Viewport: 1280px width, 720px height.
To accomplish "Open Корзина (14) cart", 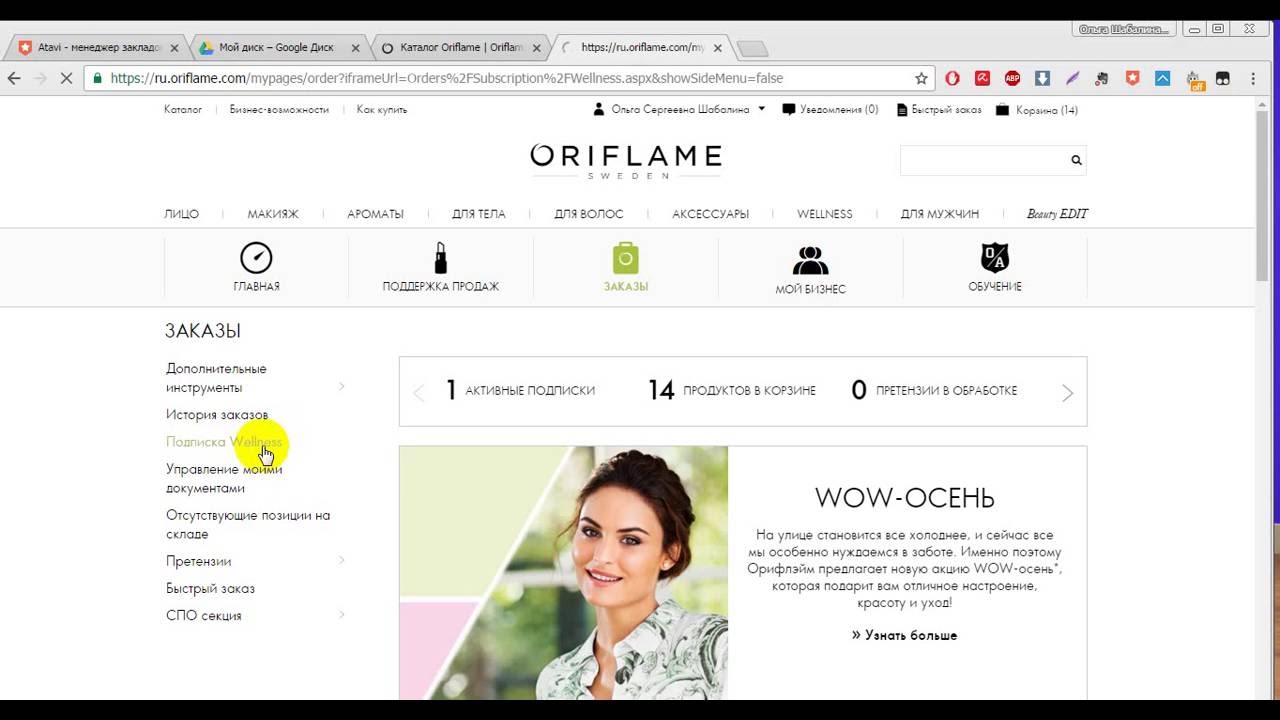I will coord(1037,110).
